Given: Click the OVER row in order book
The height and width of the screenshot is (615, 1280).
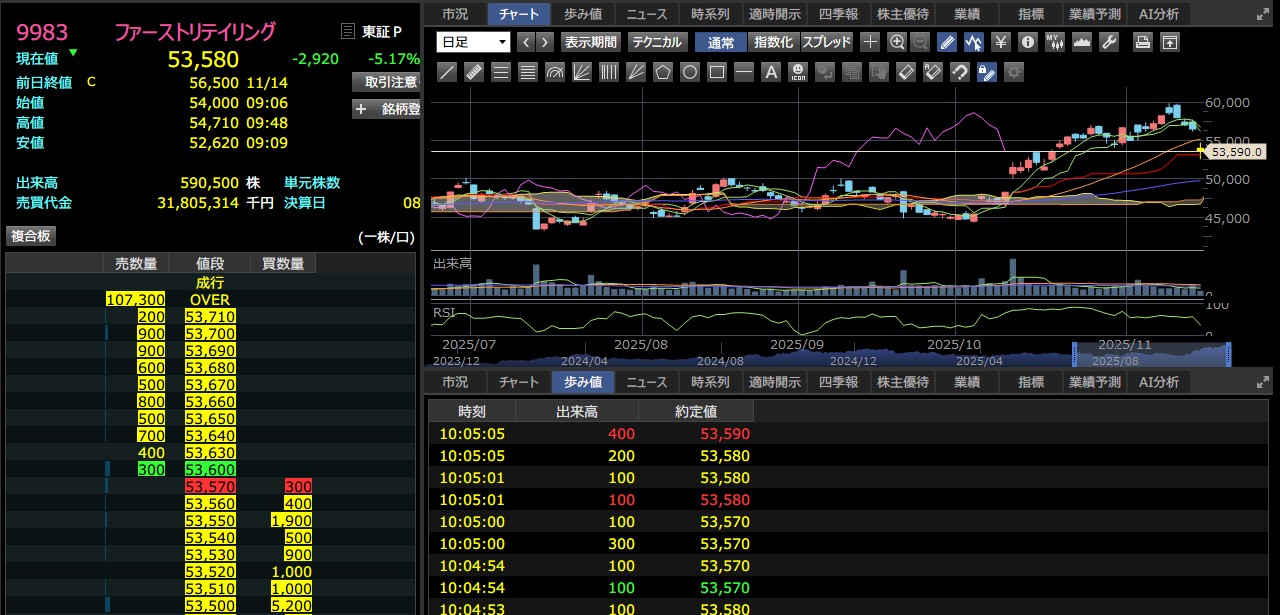Looking at the screenshot, I should click(x=210, y=299).
